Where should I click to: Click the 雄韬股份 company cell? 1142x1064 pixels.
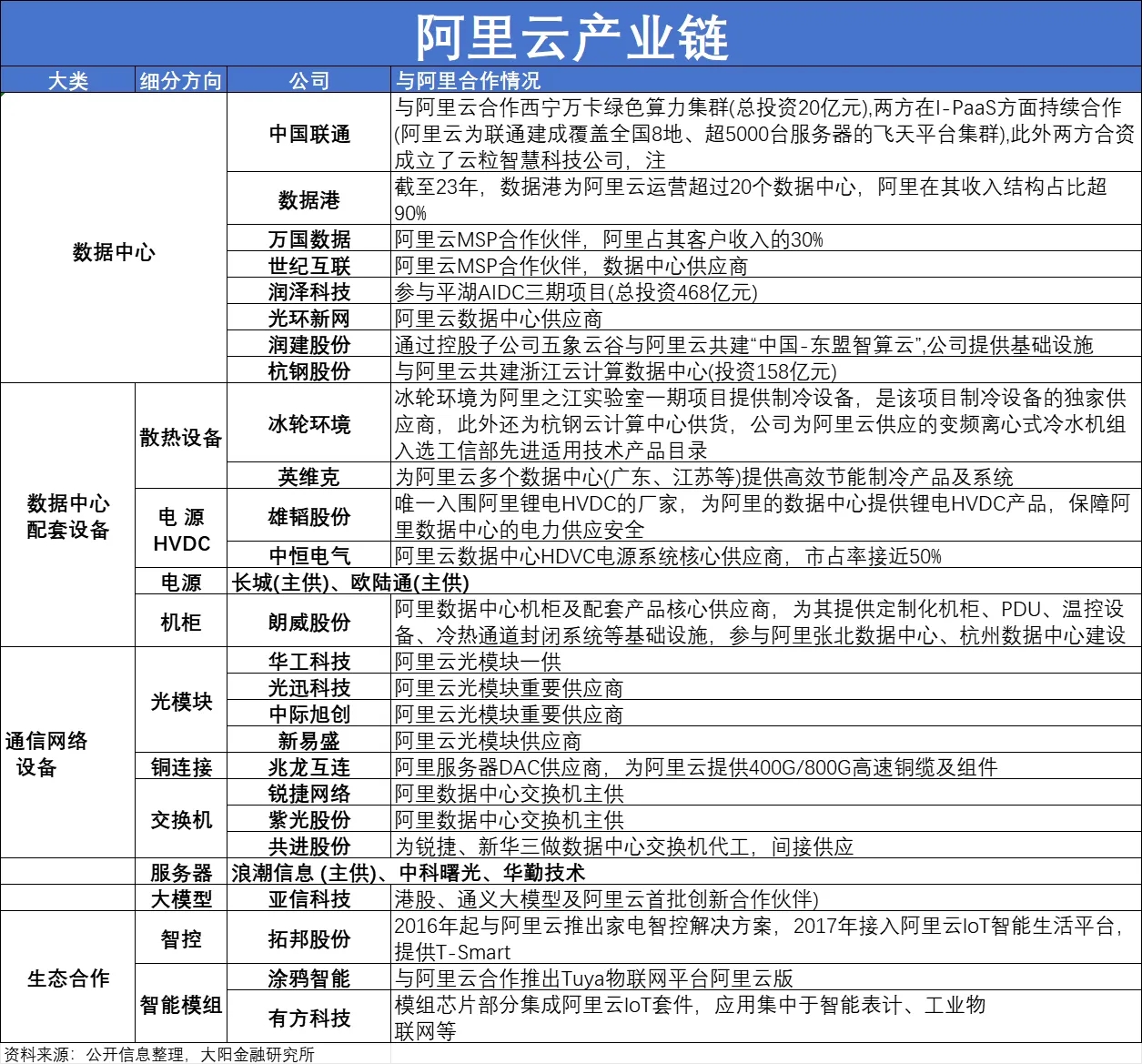(309, 516)
